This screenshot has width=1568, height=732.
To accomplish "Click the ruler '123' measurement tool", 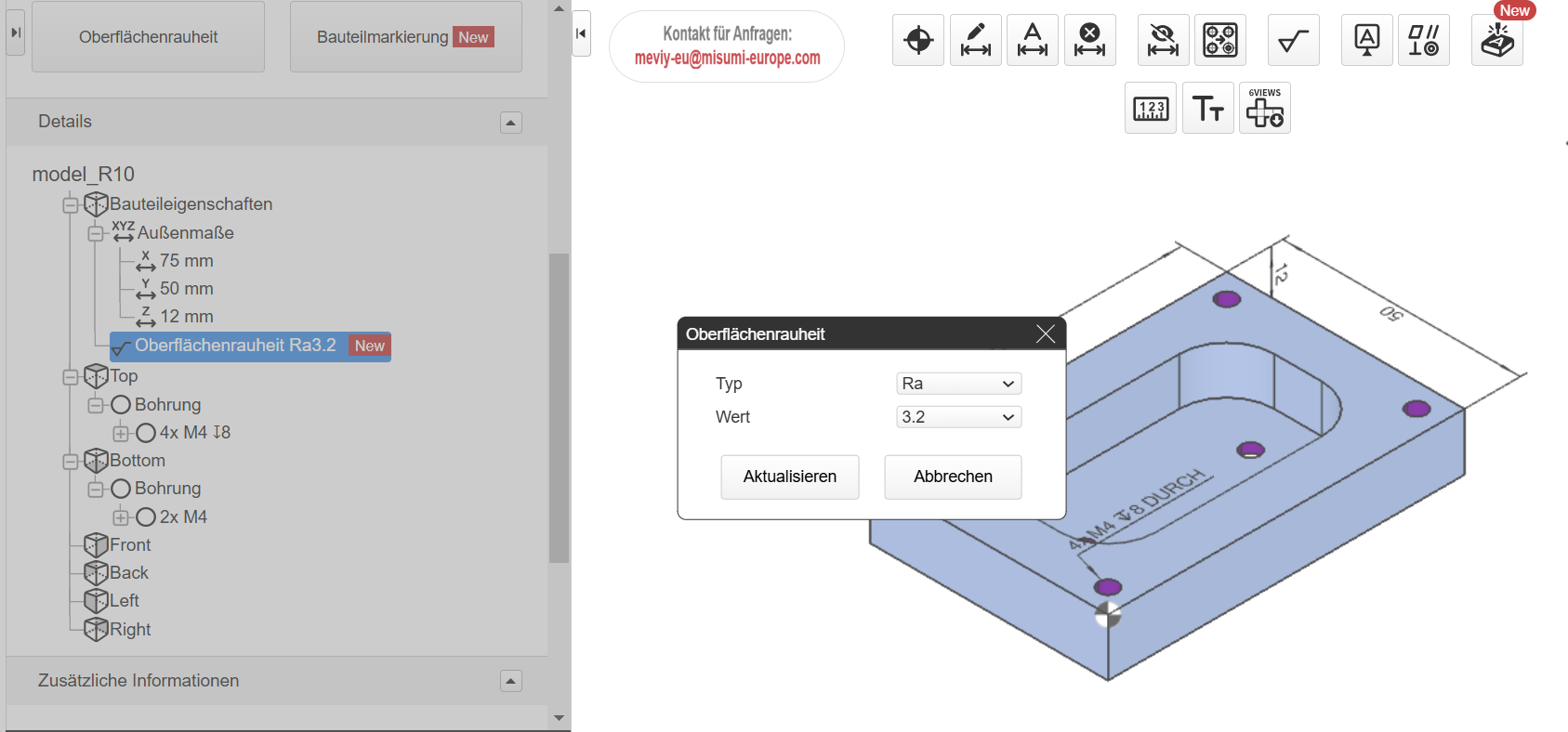I will (x=1151, y=108).
